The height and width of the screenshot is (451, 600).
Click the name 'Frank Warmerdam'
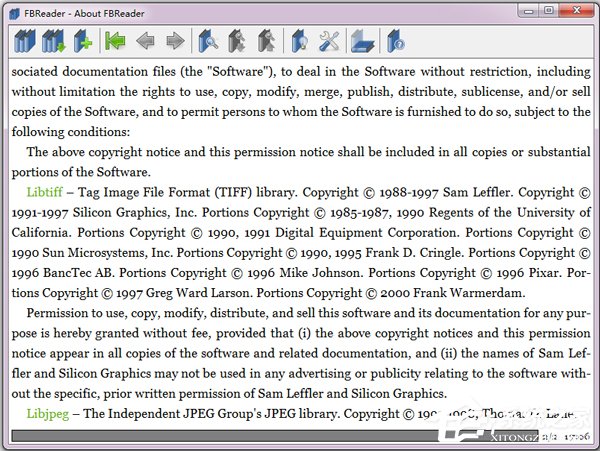coord(468,293)
